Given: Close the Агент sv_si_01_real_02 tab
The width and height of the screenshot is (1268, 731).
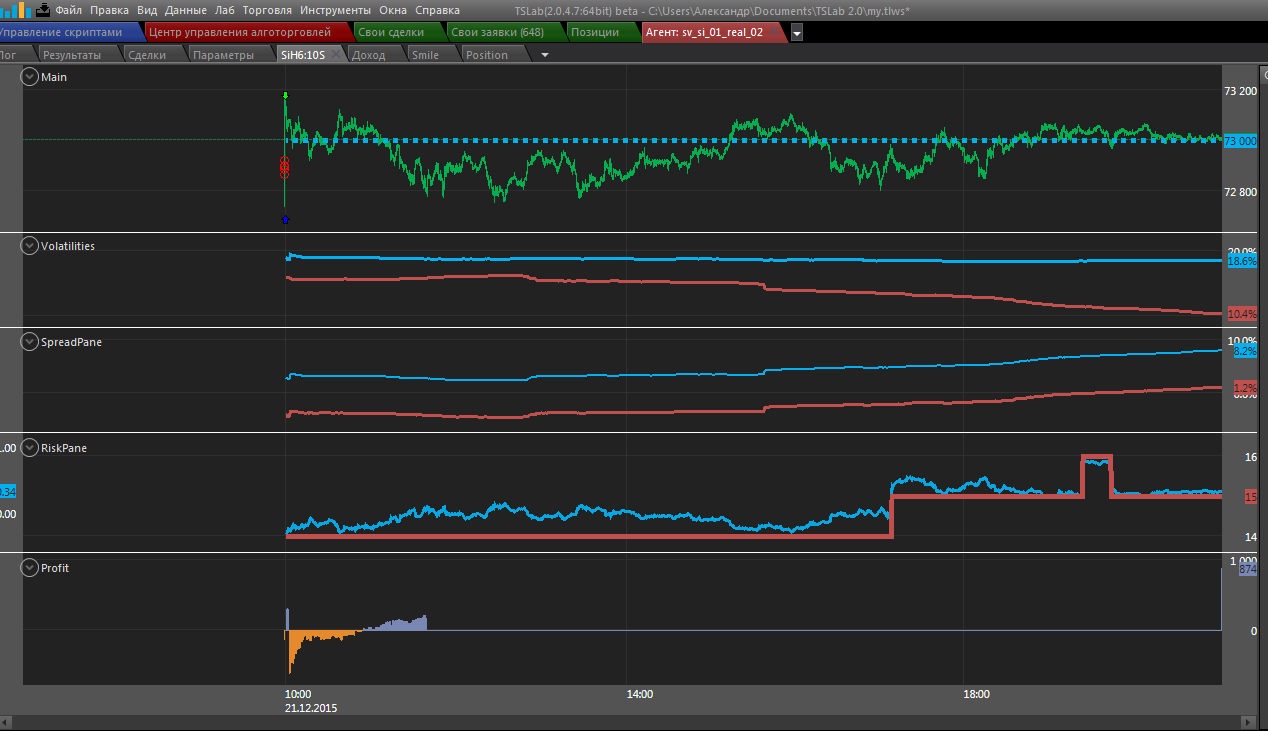Looking at the screenshot, I should click(x=776, y=32).
